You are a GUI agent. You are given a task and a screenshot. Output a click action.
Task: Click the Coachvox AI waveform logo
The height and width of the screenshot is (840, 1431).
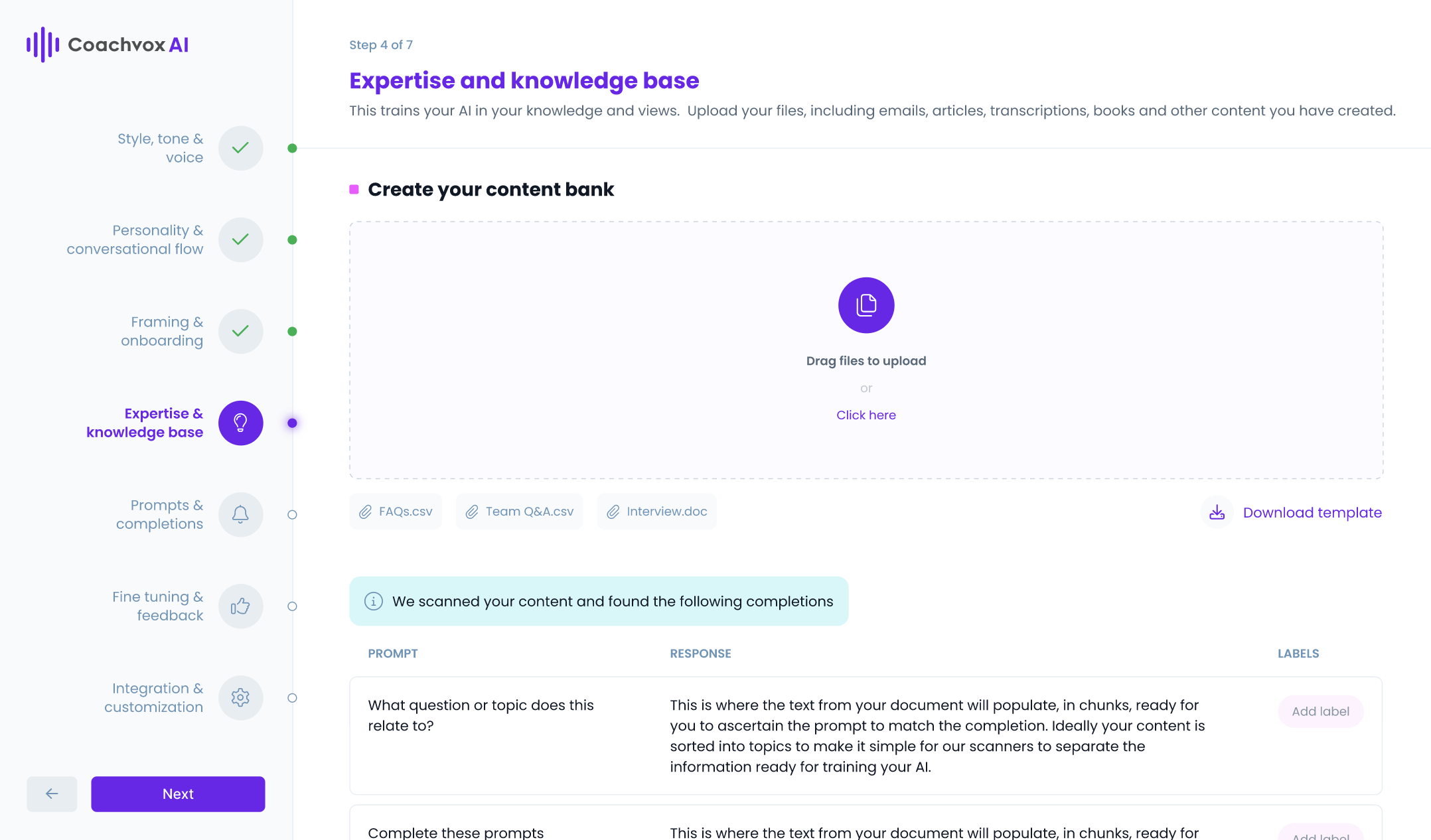[43, 44]
